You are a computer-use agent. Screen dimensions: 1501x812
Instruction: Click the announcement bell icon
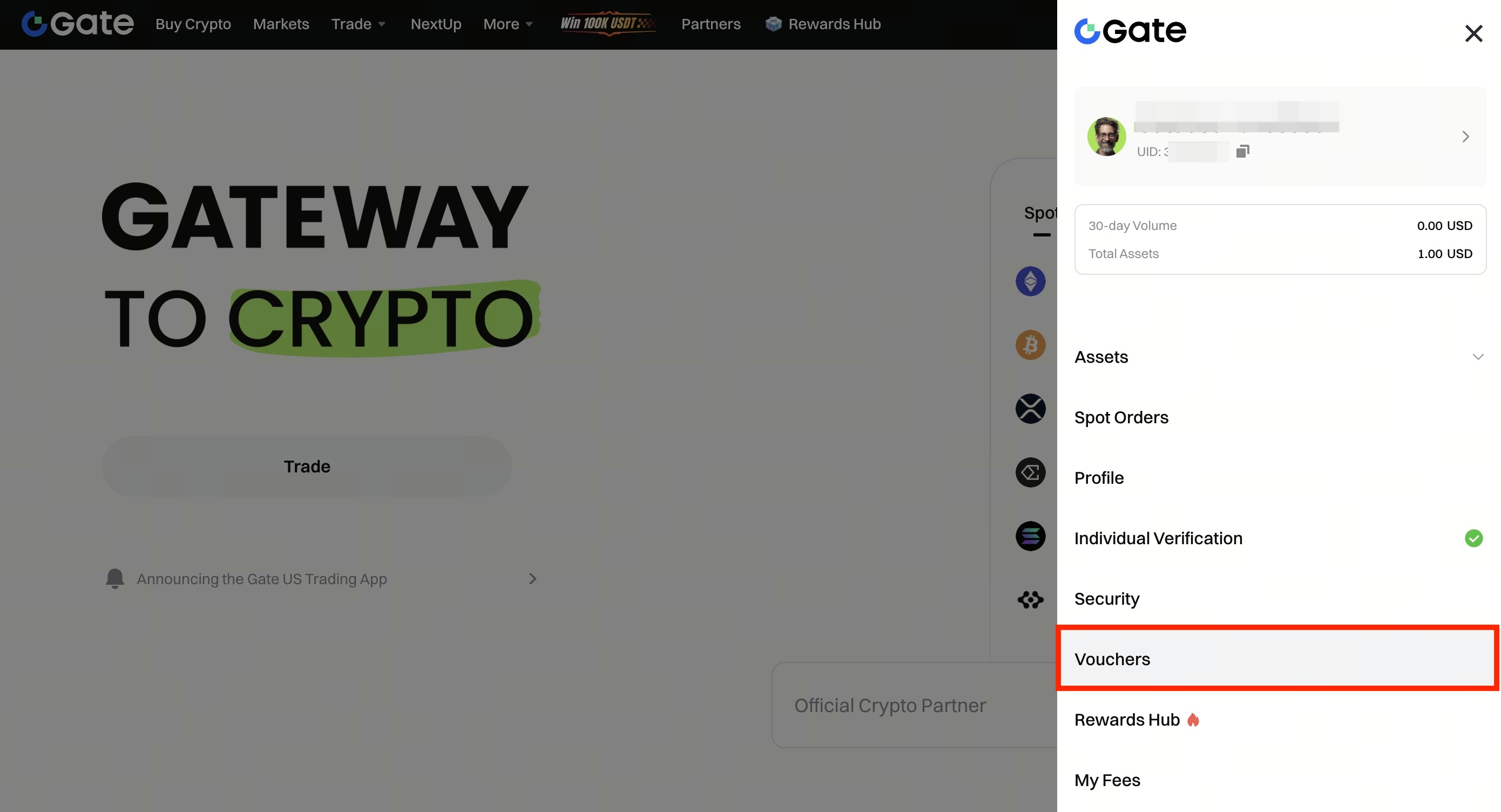click(115, 578)
